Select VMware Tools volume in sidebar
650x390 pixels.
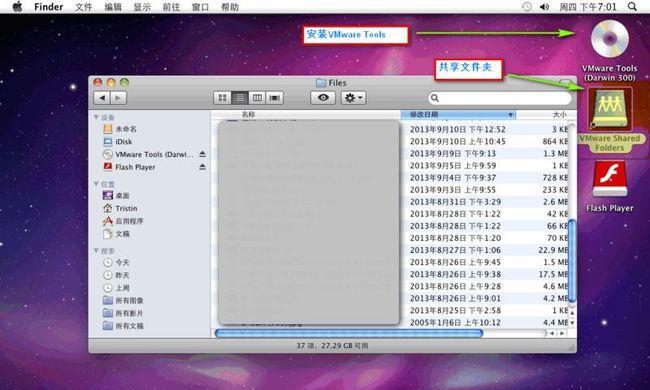148,154
